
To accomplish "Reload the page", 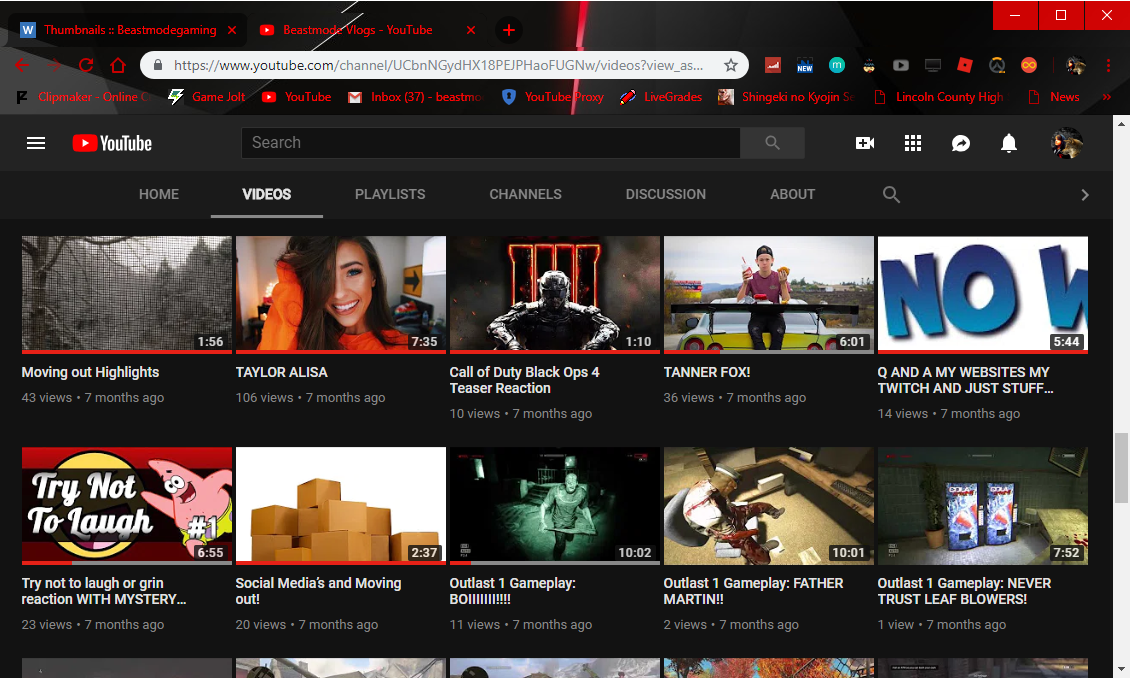I will (x=86, y=66).
